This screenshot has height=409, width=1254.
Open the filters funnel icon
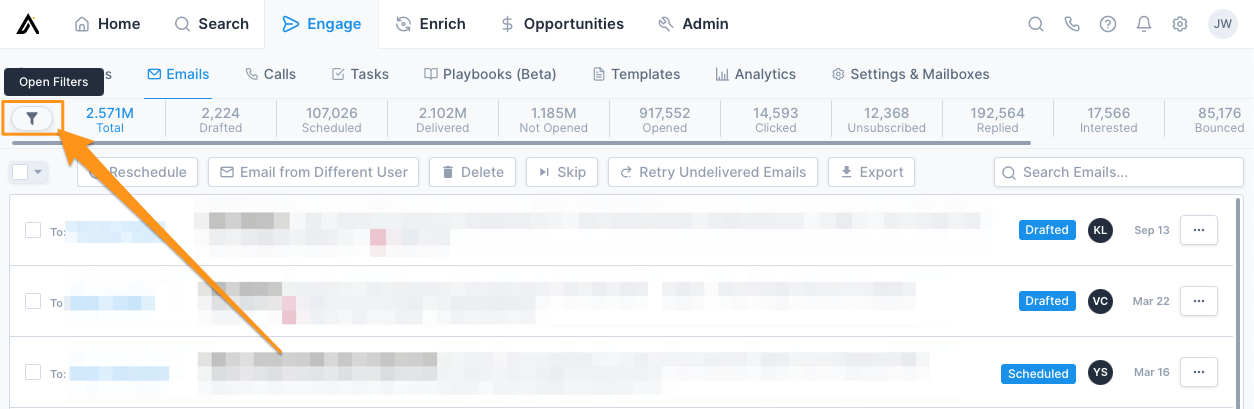click(32, 119)
